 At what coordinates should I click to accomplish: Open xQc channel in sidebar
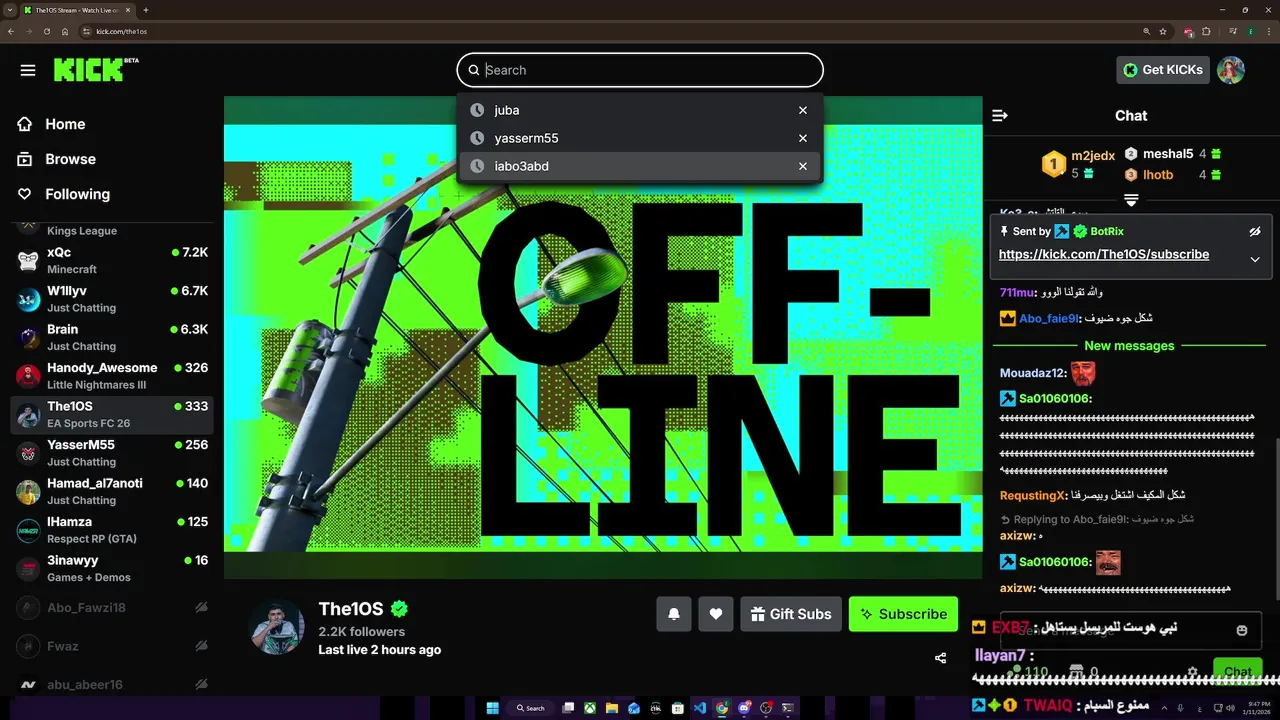(x=111, y=260)
